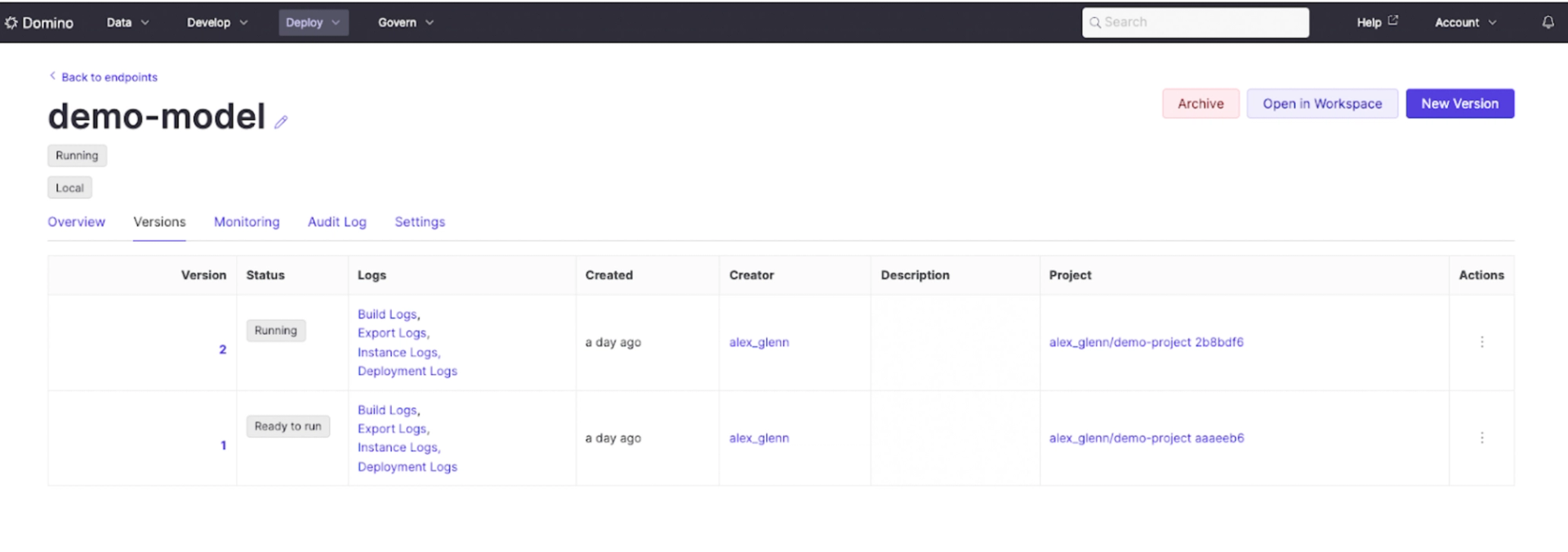Click the external link icon beside Help

[x=1392, y=20]
